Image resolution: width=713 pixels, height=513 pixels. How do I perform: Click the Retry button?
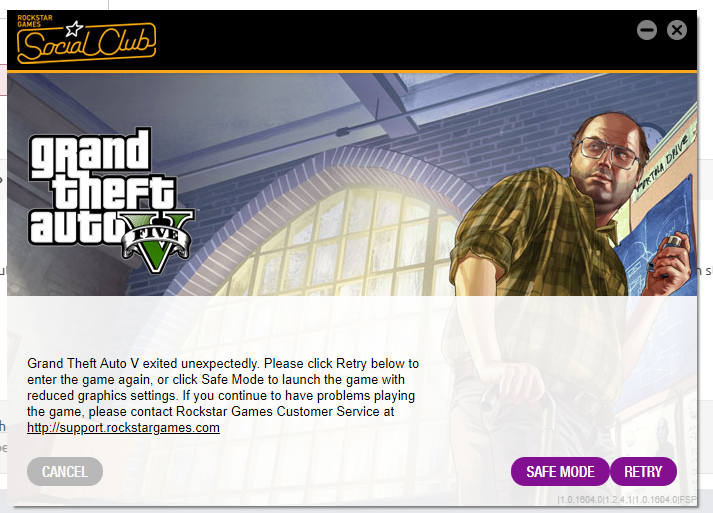coord(643,472)
